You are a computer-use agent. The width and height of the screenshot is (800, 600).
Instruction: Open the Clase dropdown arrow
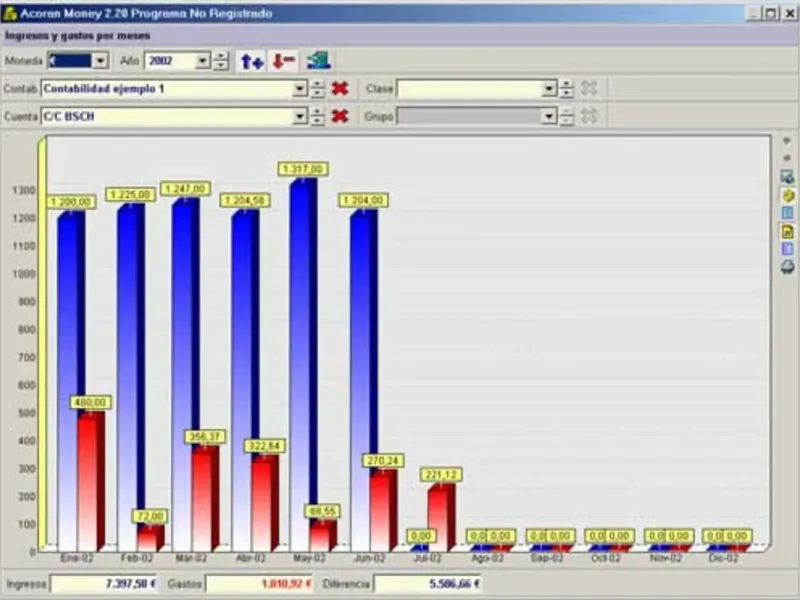coord(549,89)
